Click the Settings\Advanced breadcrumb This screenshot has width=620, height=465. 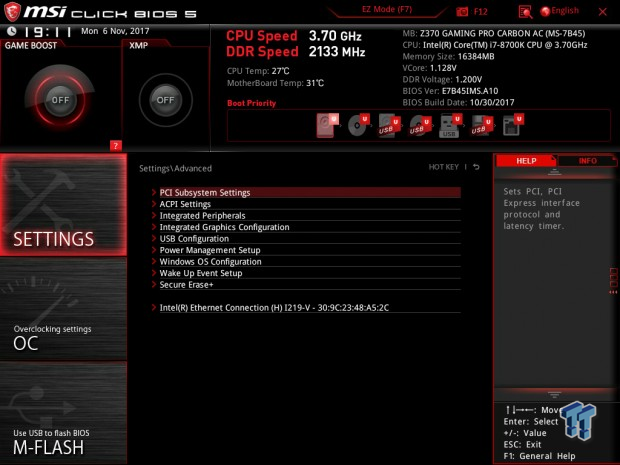[175, 168]
